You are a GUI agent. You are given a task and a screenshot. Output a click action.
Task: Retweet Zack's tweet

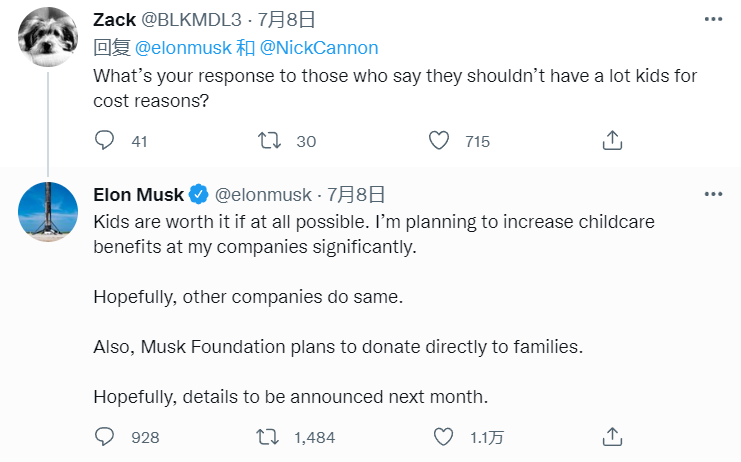click(270, 141)
